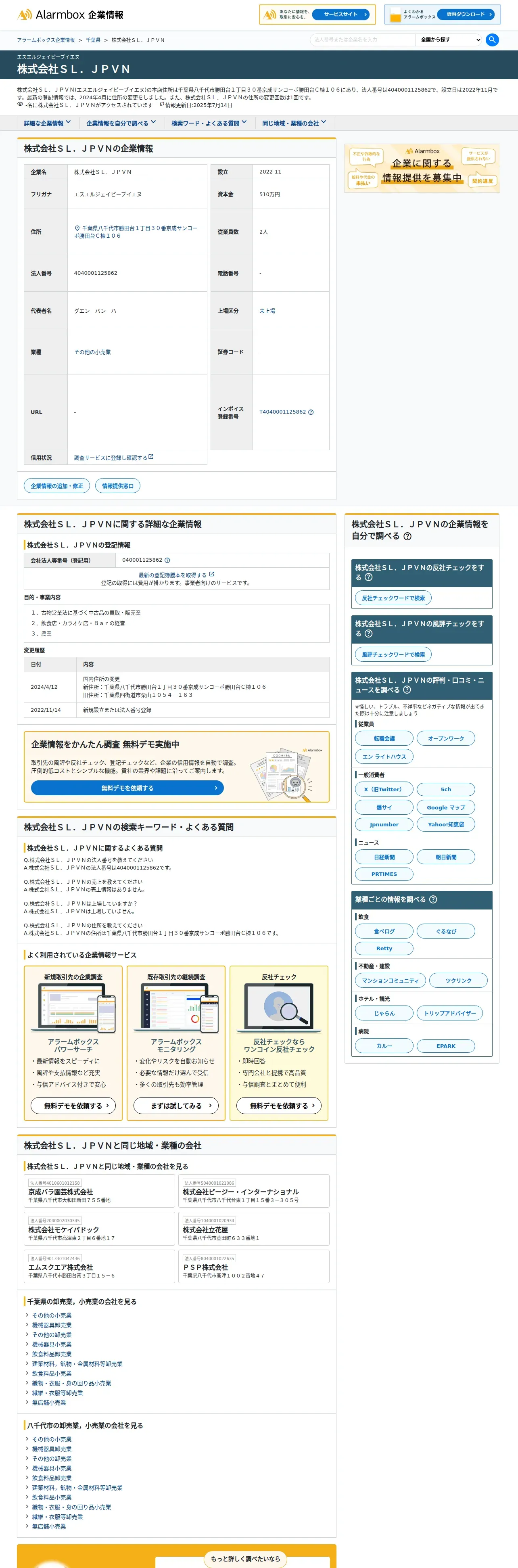Expand 企業情報を自分で調べる menu
This screenshot has width=518, height=1568.
121,123
